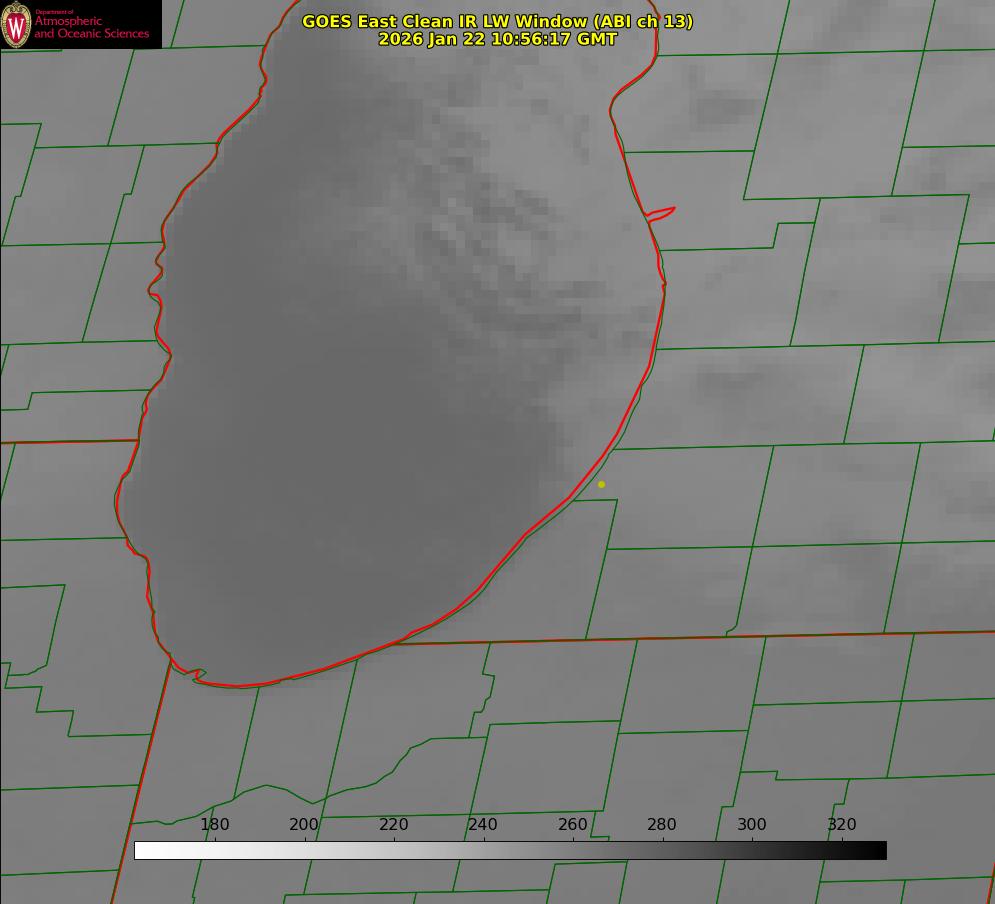Click the colorbar label 220
The image size is (995, 904).
[393, 824]
